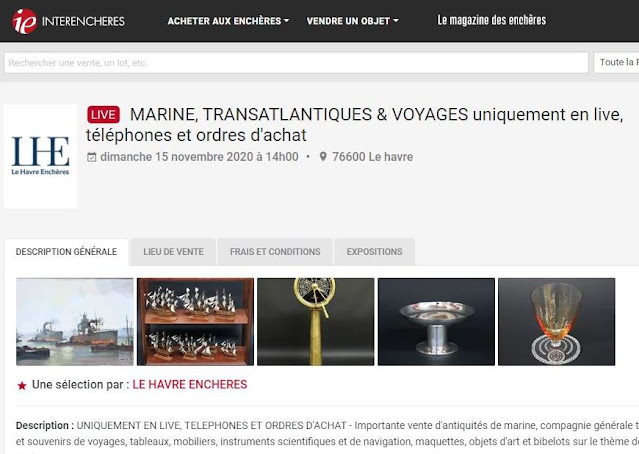Open the steamship harbor painting thumbnail
Image resolution: width=639 pixels, height=454 pixels.
(75, 322)
